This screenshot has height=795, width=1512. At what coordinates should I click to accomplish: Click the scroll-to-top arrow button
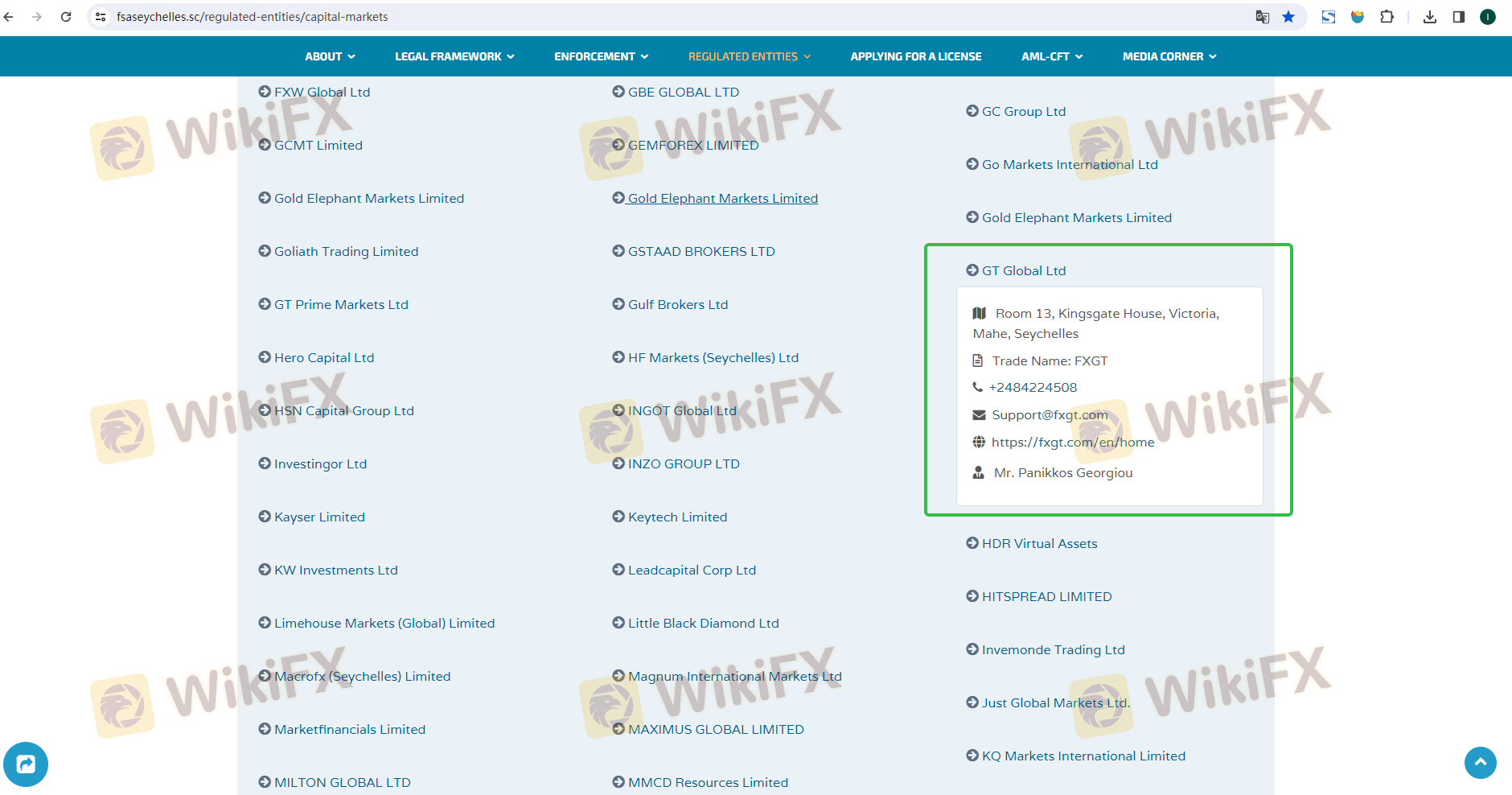click(1480, 762)
